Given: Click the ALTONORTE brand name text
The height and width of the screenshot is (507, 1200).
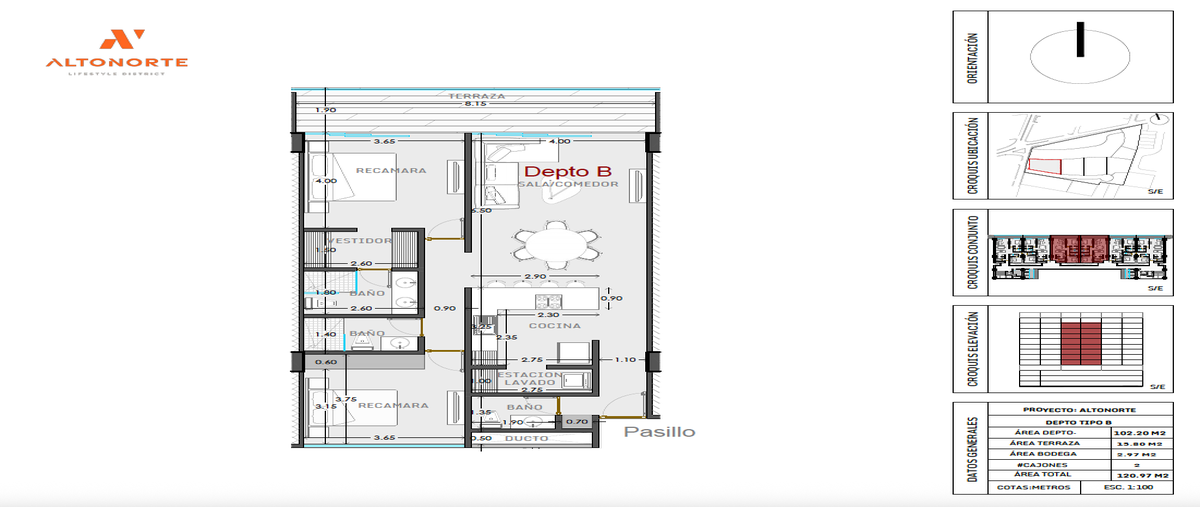Looking at the screenshot, I should click(x=117, y=63).
